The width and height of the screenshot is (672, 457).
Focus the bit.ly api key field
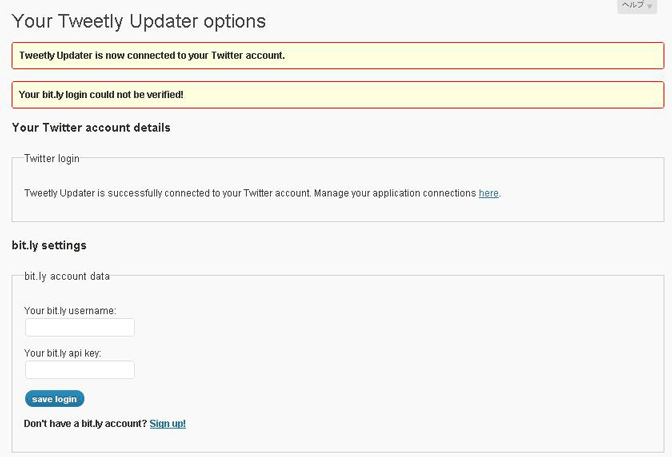coord(80,370)
